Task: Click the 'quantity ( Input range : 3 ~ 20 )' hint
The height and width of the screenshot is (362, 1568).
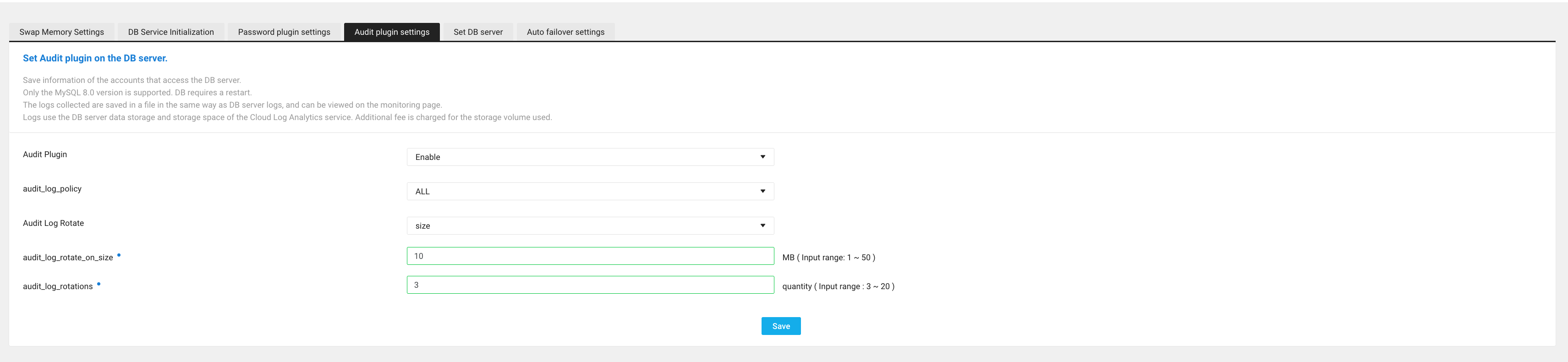Action: pyautogui.click(x=838, y=286)
